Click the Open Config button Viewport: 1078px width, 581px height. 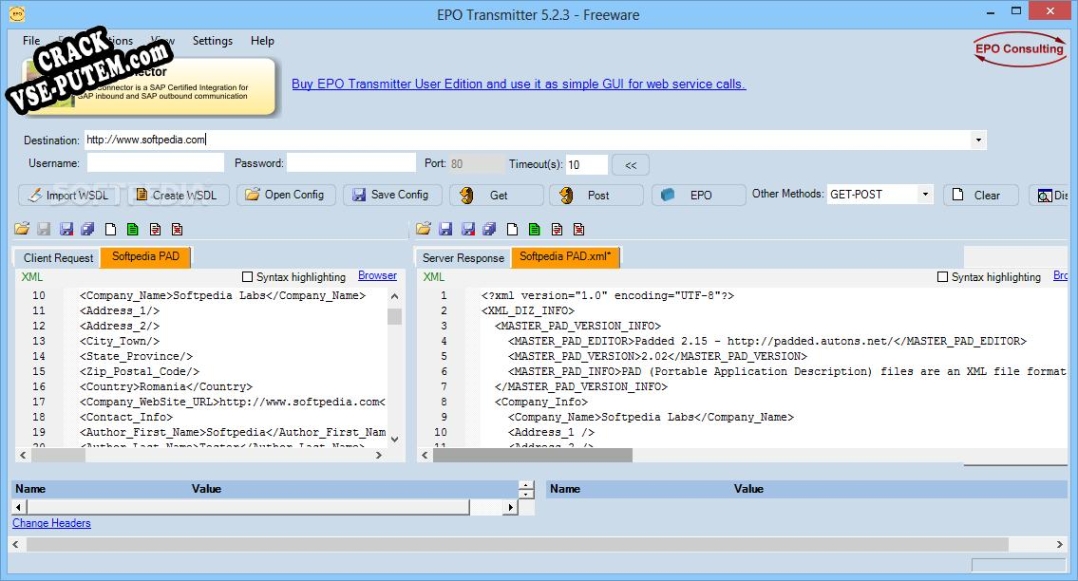[285, 195]
